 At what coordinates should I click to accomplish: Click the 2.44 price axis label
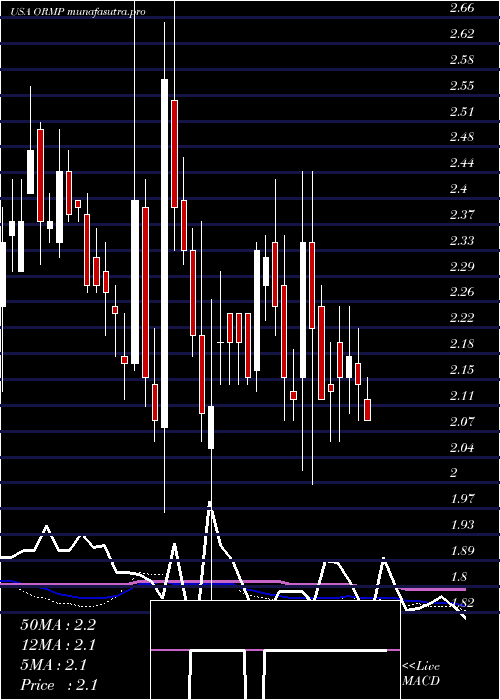coord(462,163)
